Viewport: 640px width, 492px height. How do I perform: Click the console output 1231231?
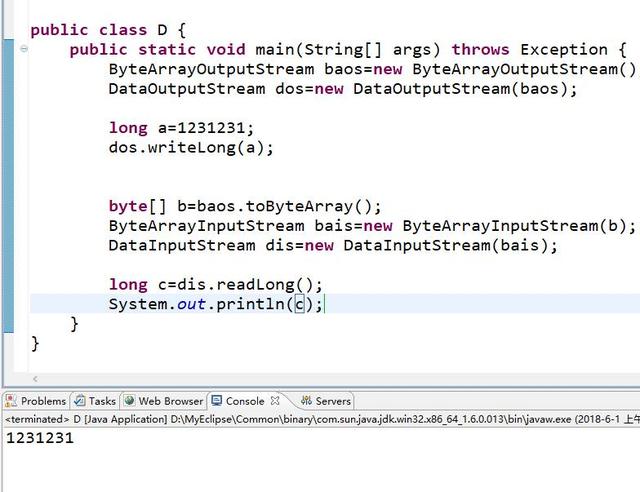[40, 438]
